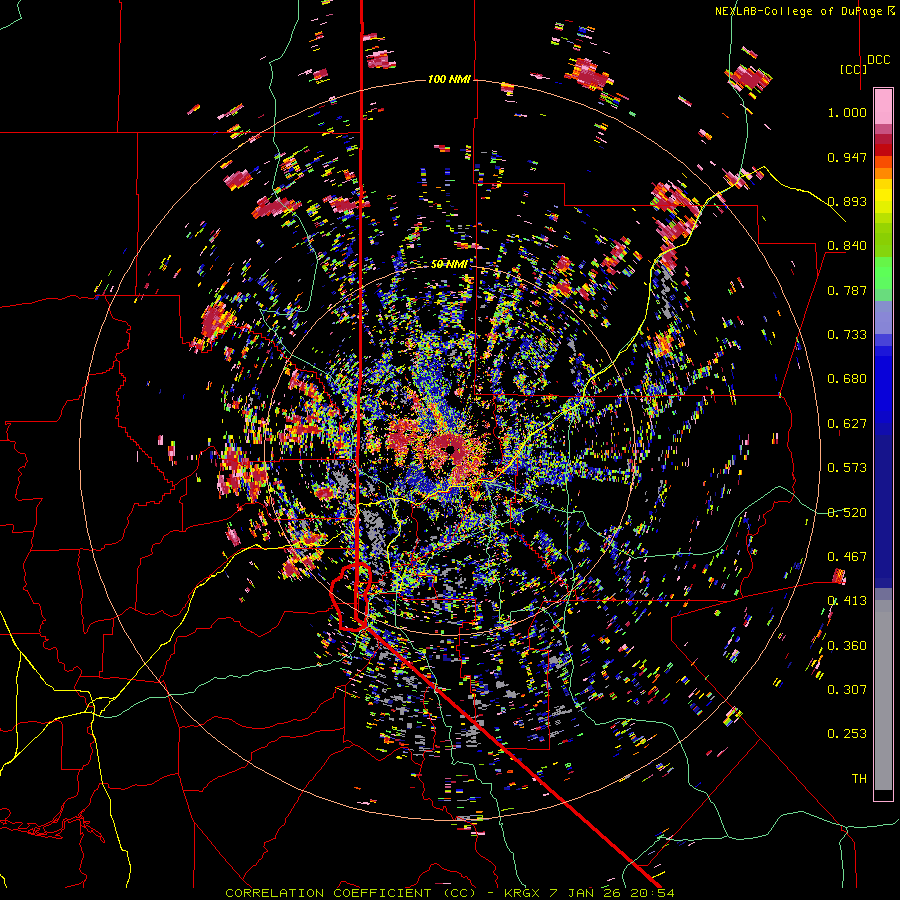Click the 0.253 legend value
900x900 pixels.
point(847,734)
